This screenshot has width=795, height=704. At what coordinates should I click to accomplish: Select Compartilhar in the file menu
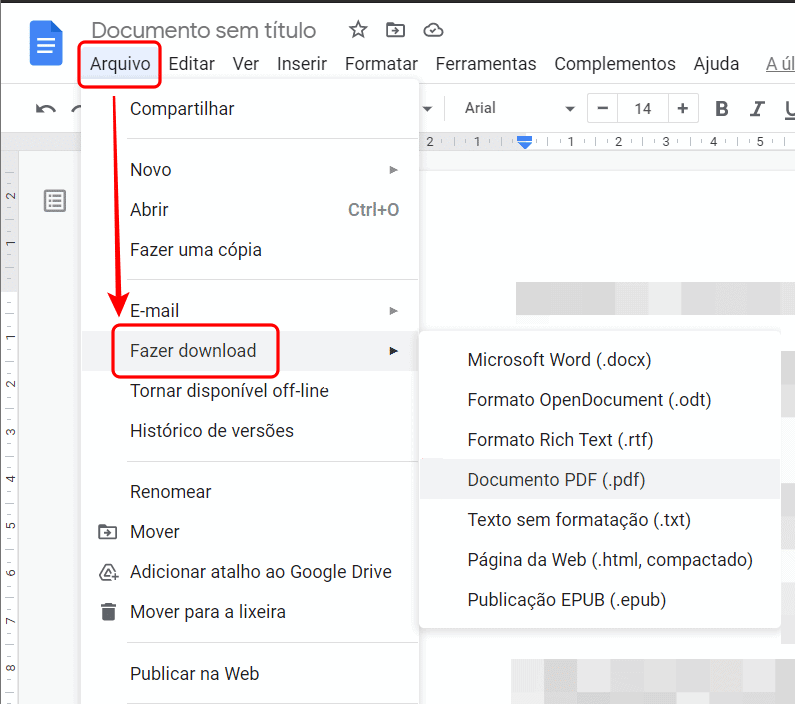(x=250, y=109)
